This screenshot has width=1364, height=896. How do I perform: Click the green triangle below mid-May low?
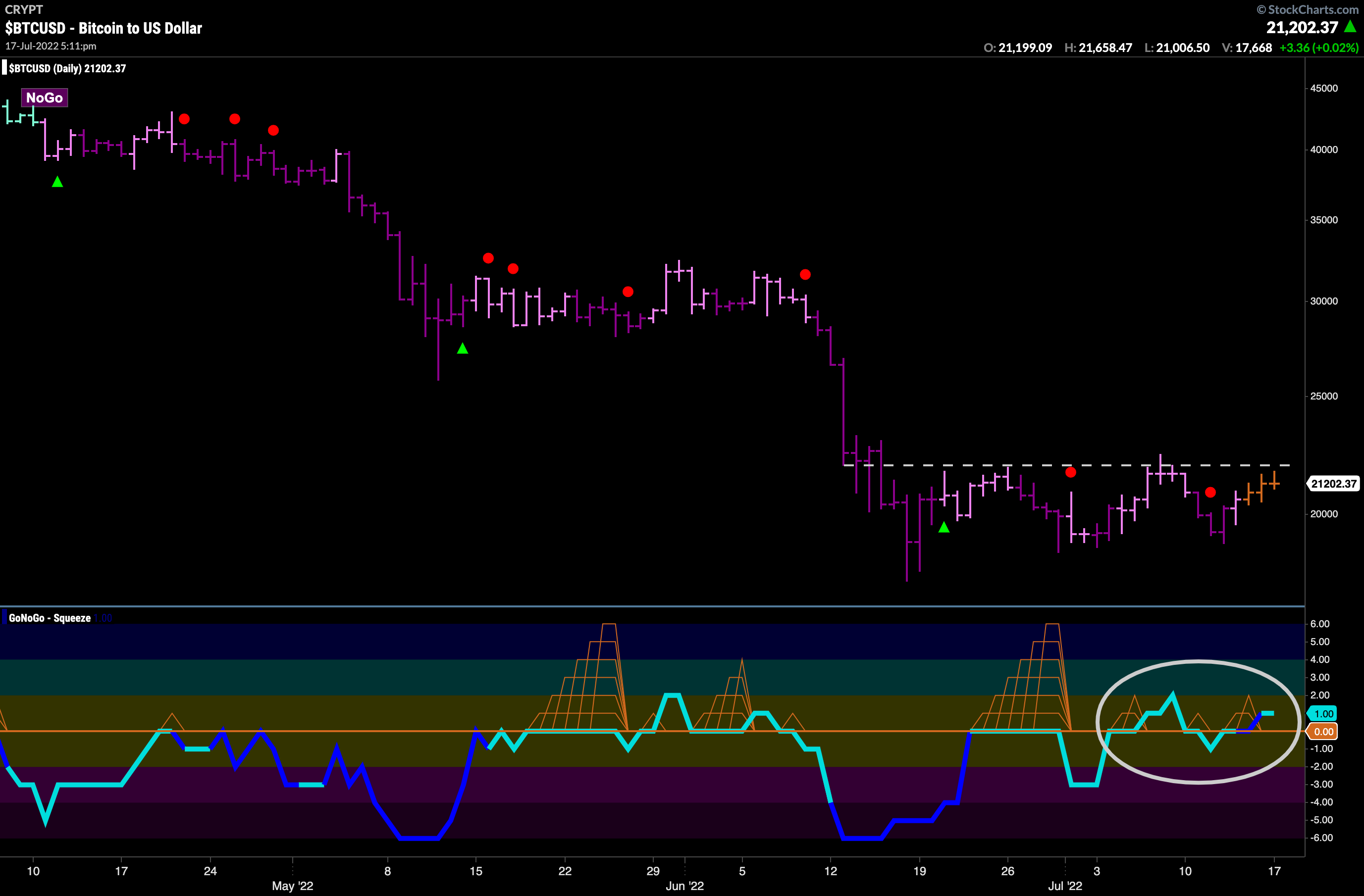pos(463,348)
